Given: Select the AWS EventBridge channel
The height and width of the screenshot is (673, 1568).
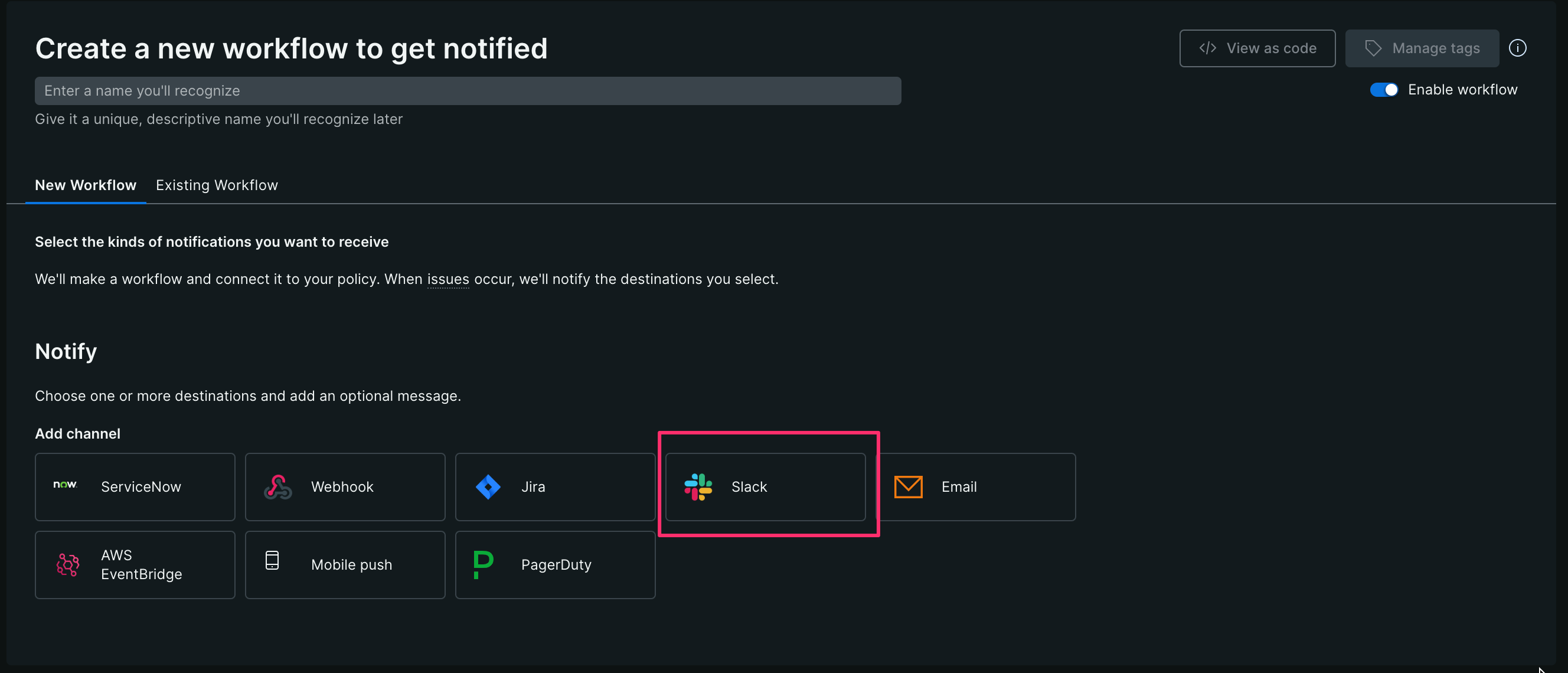Looking at the screenshot, I should point(135,565).
